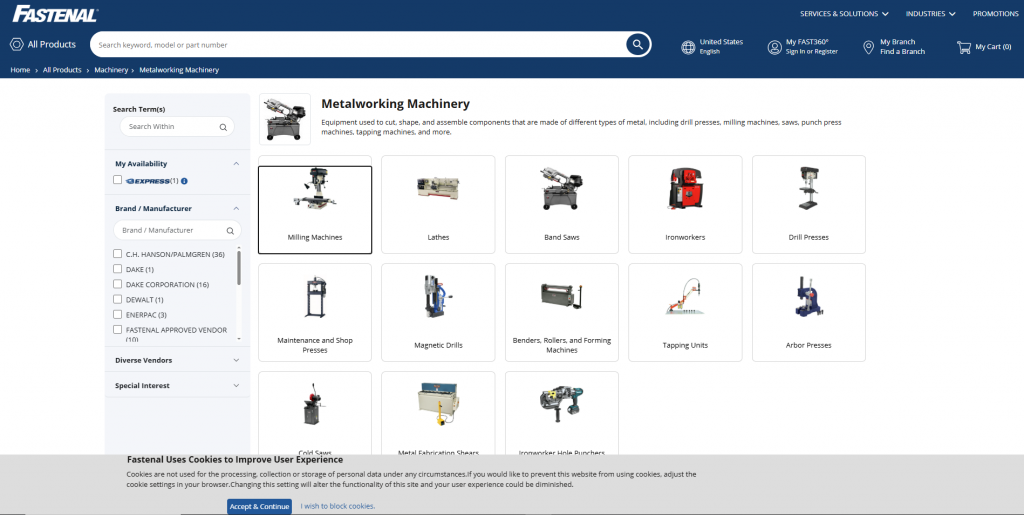
Task: Collapse the Brand / Manufacturer section
Action: point(236,209)
